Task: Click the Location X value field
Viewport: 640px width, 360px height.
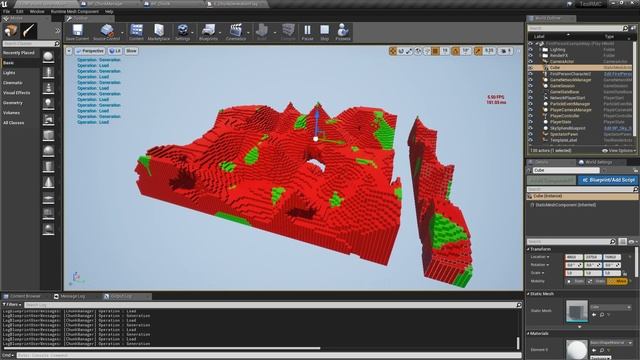Action: tap(573, 257)
